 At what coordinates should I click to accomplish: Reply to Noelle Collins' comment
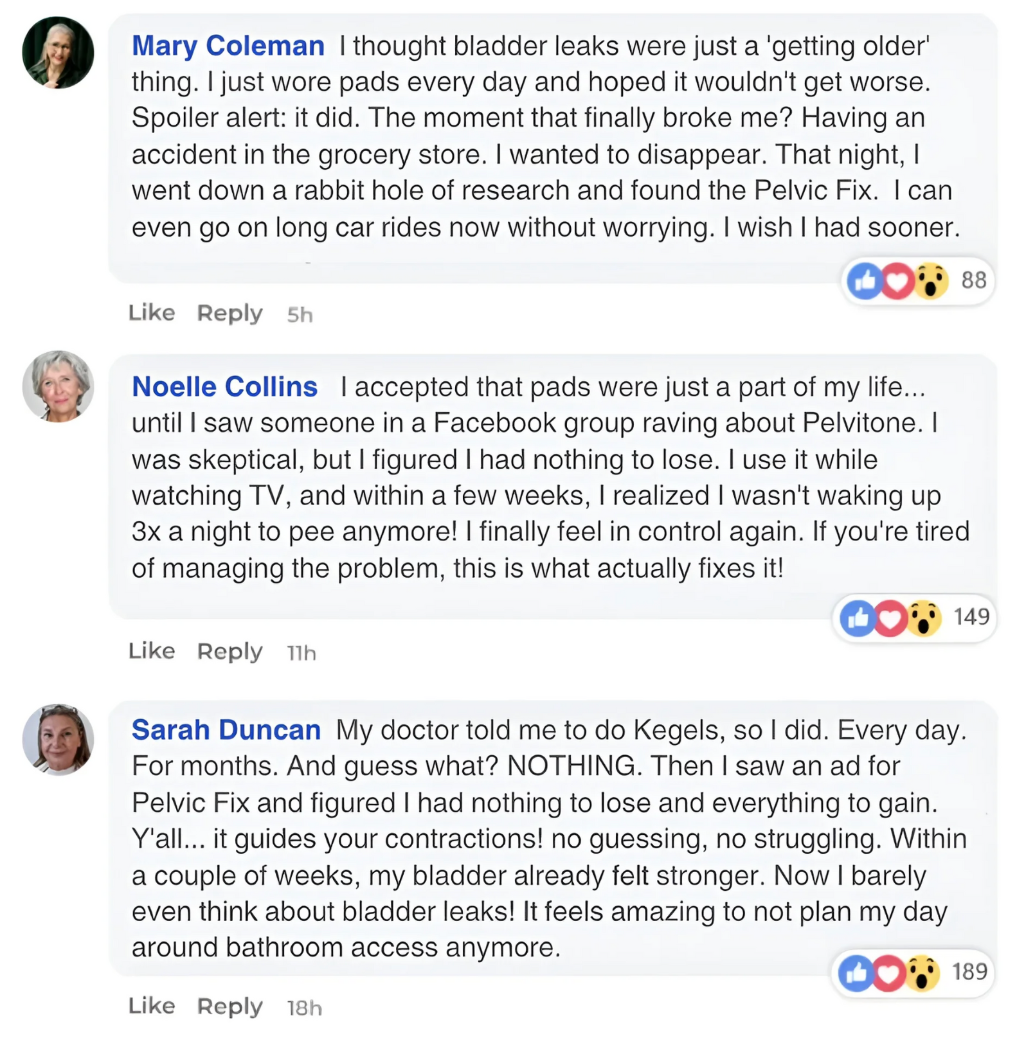coord(229,652)
